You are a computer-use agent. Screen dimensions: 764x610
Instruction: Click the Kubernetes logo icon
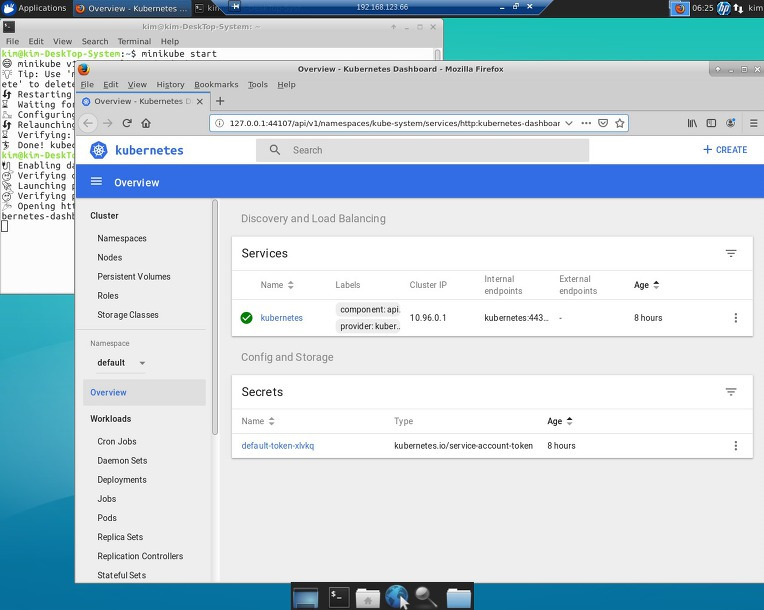point(98,150)
